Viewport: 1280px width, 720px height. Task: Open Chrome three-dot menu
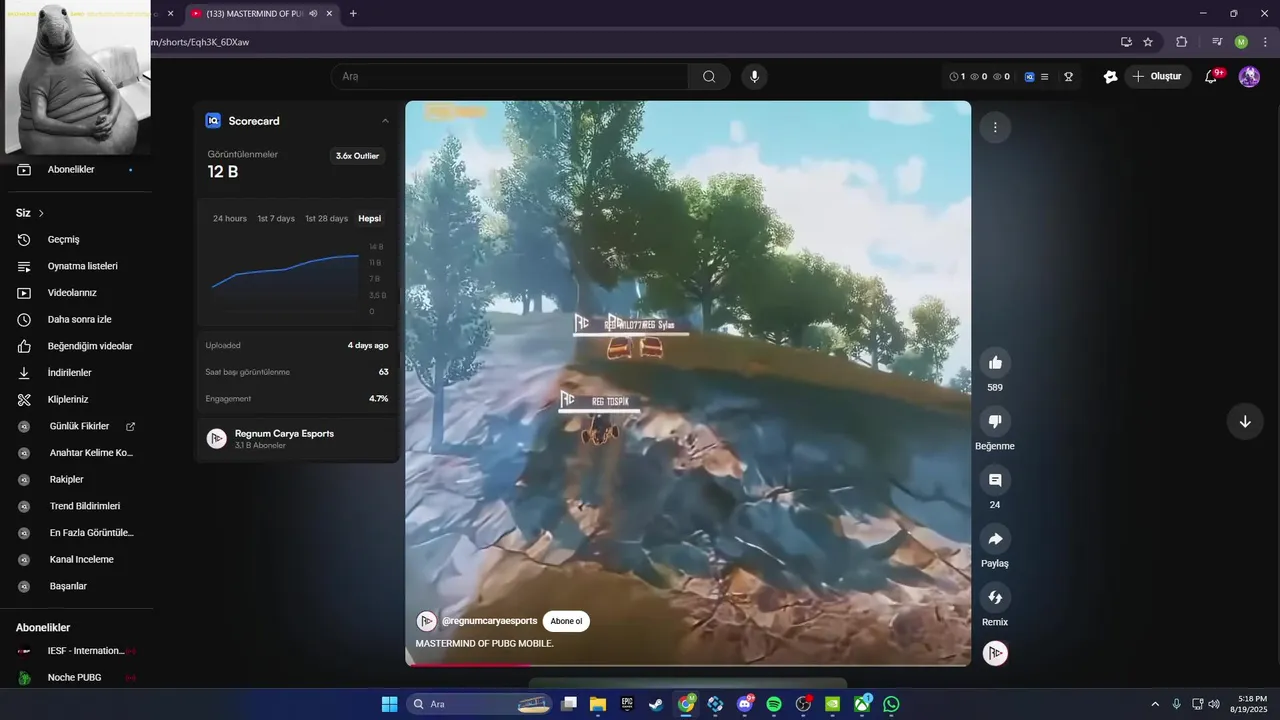click(x=1265, y=42)
